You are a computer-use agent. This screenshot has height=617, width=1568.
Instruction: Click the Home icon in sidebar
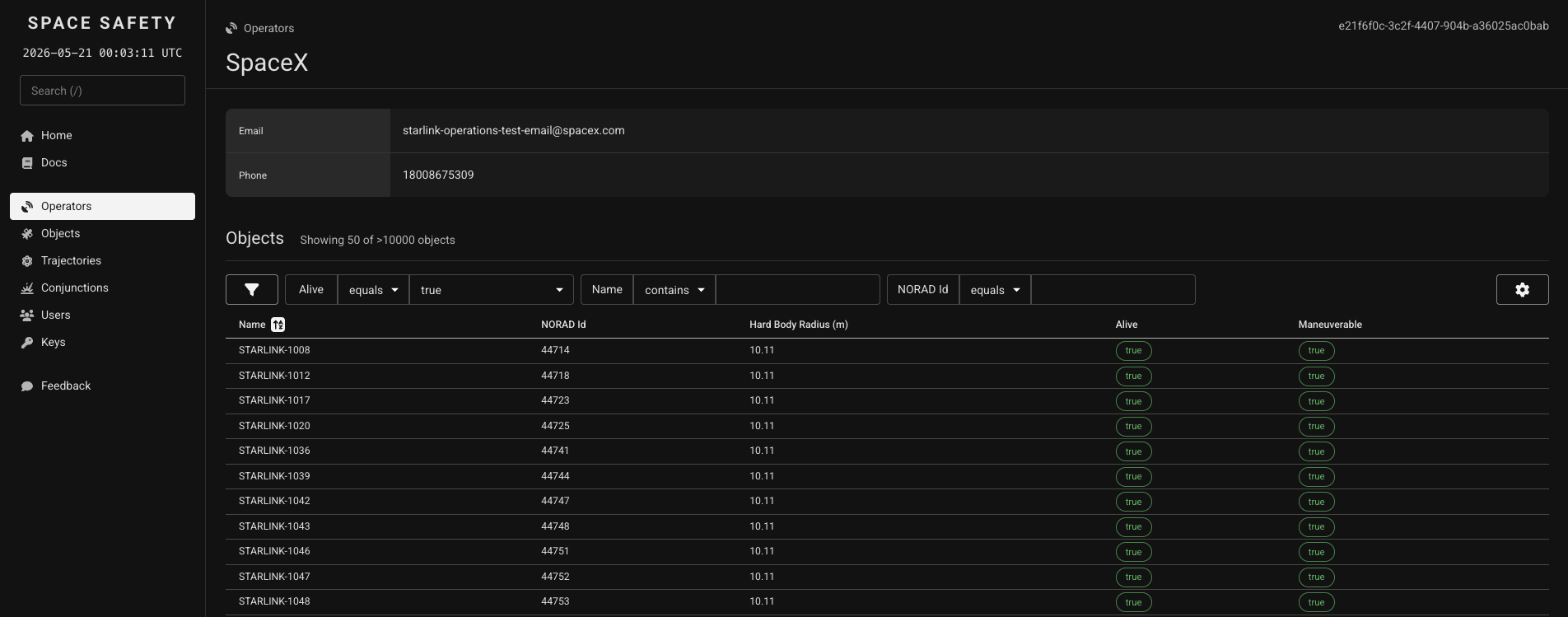[27, 136]
